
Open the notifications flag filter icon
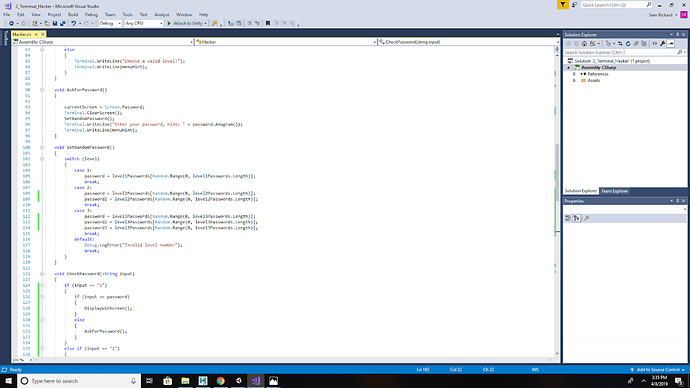pos(562,5)
